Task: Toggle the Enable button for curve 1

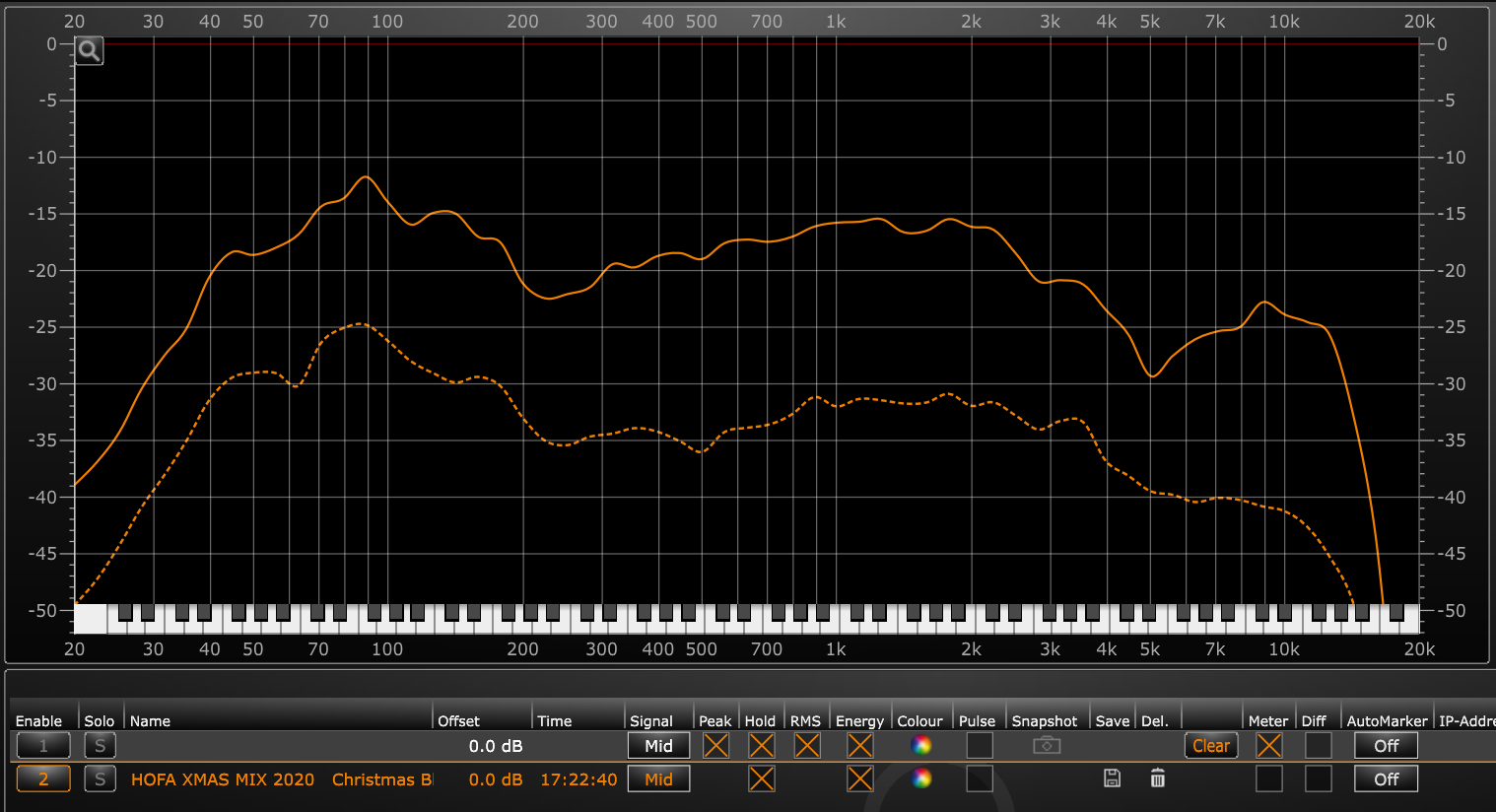Action: tap(43, 746)
